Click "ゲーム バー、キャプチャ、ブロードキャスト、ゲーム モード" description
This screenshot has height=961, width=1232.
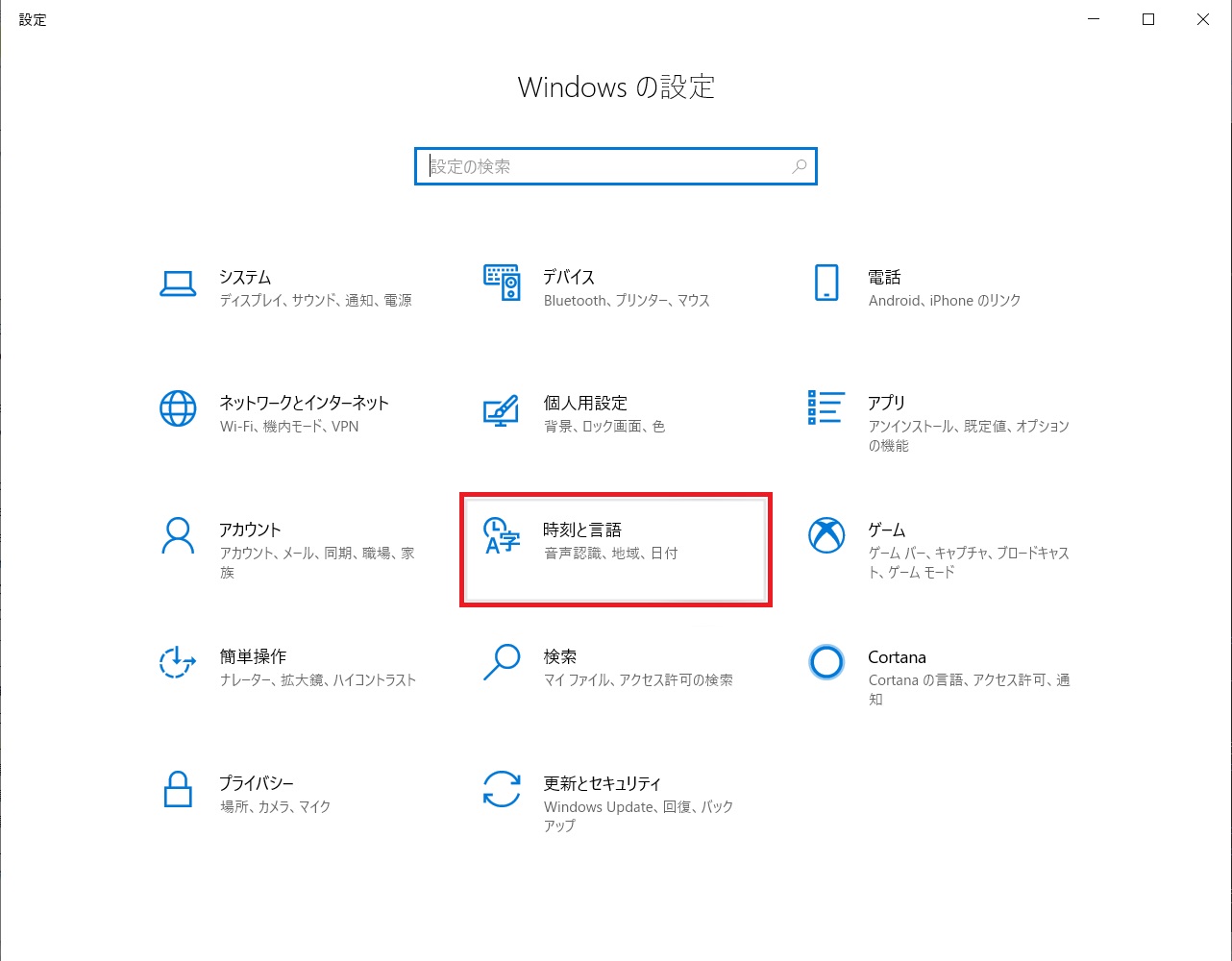pos(969,563)
